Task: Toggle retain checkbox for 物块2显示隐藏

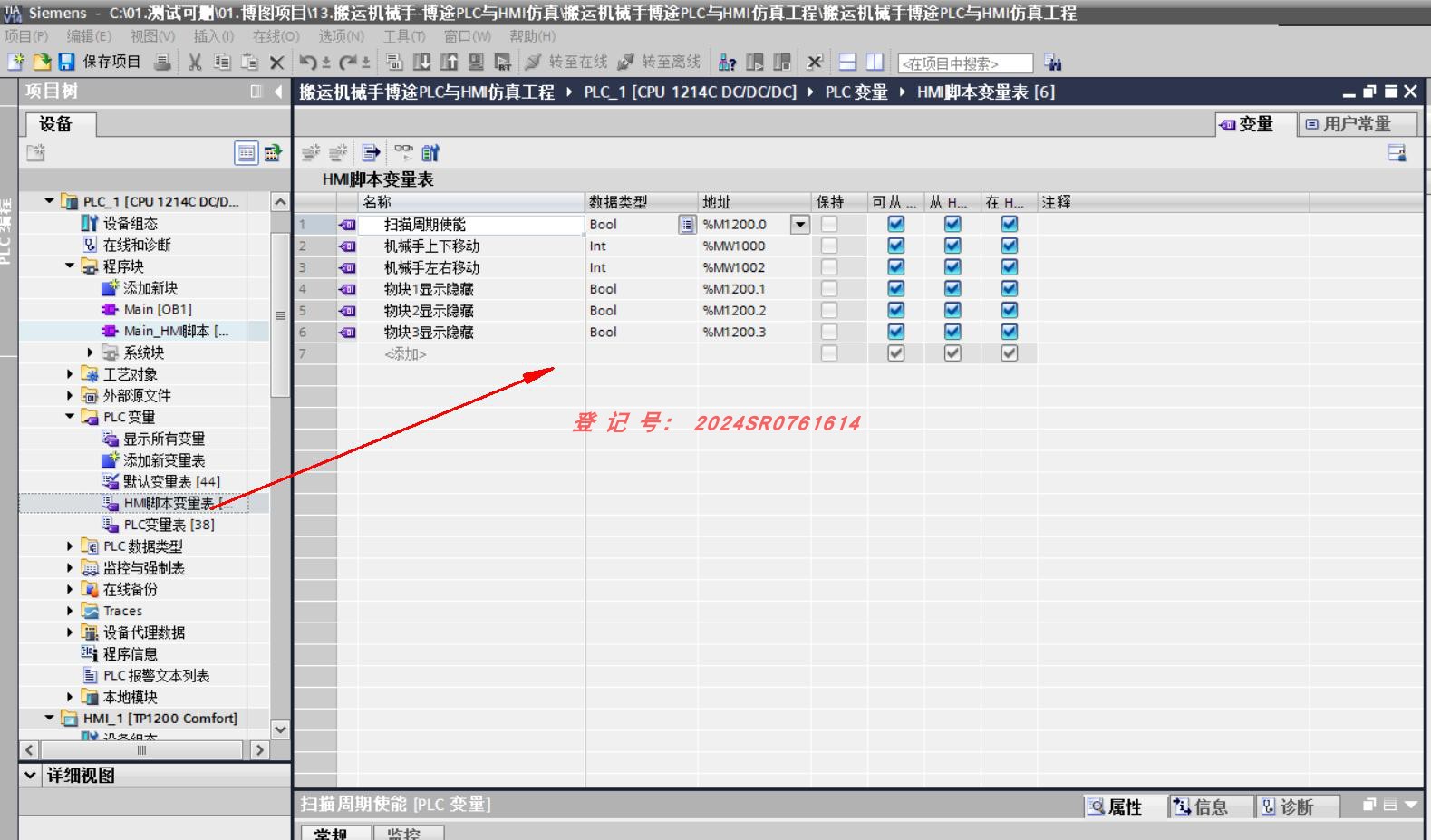Action: point(829,311)
